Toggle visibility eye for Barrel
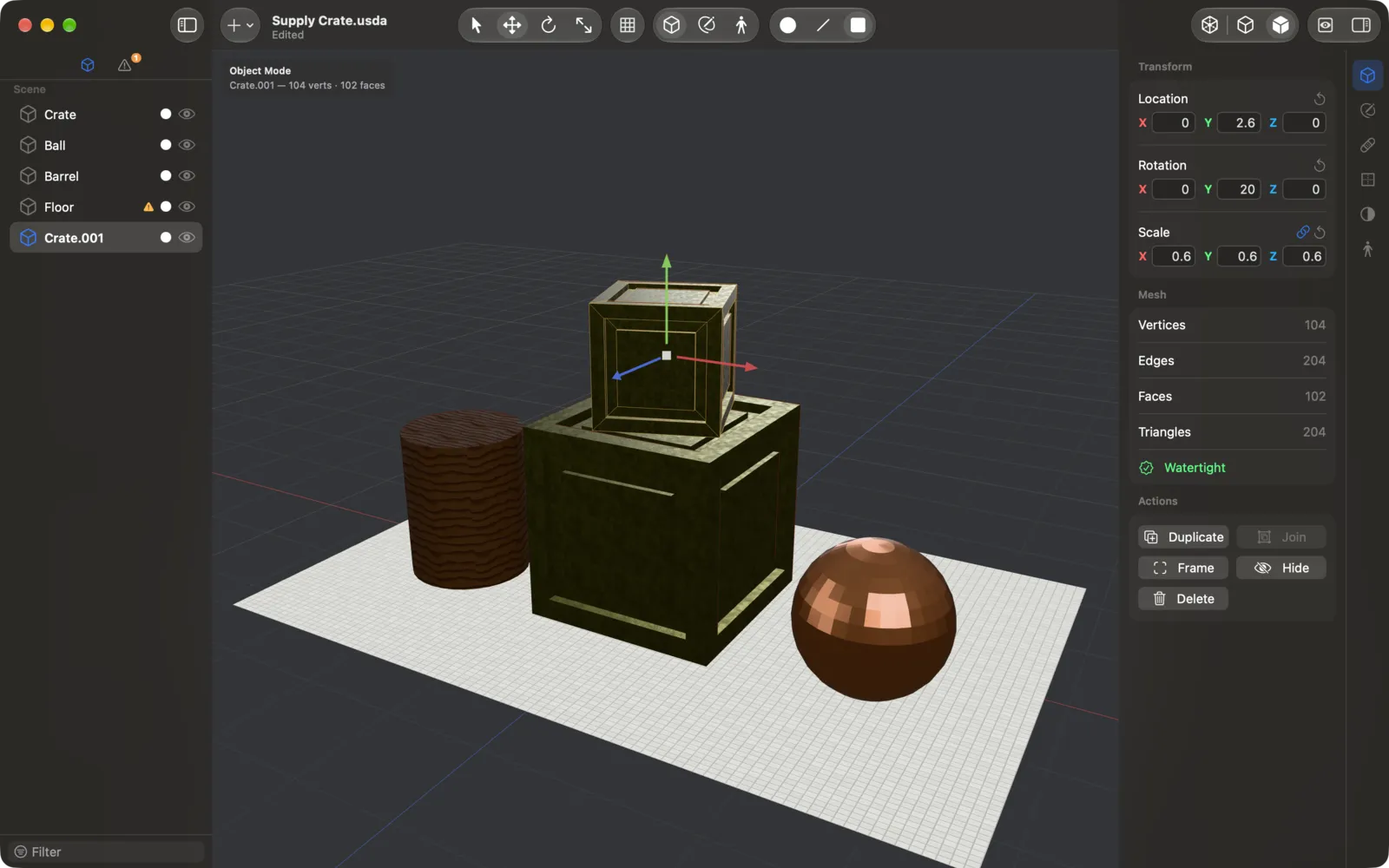Viewport: 1389px width, 868px height. tap(187, 176)
